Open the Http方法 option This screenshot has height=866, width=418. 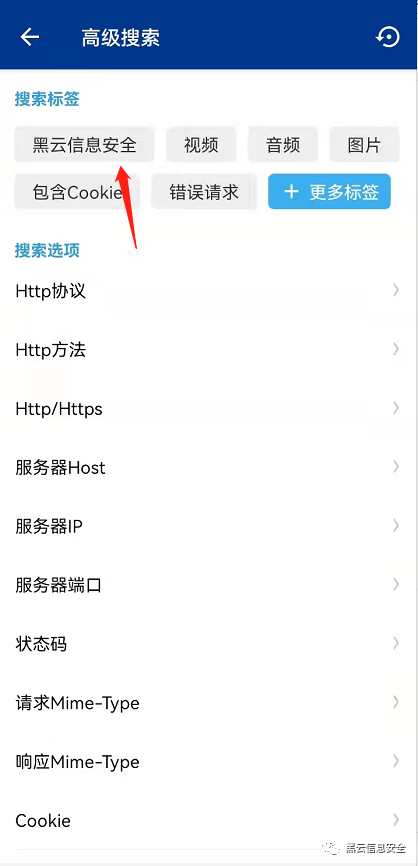tap(209, 350)
